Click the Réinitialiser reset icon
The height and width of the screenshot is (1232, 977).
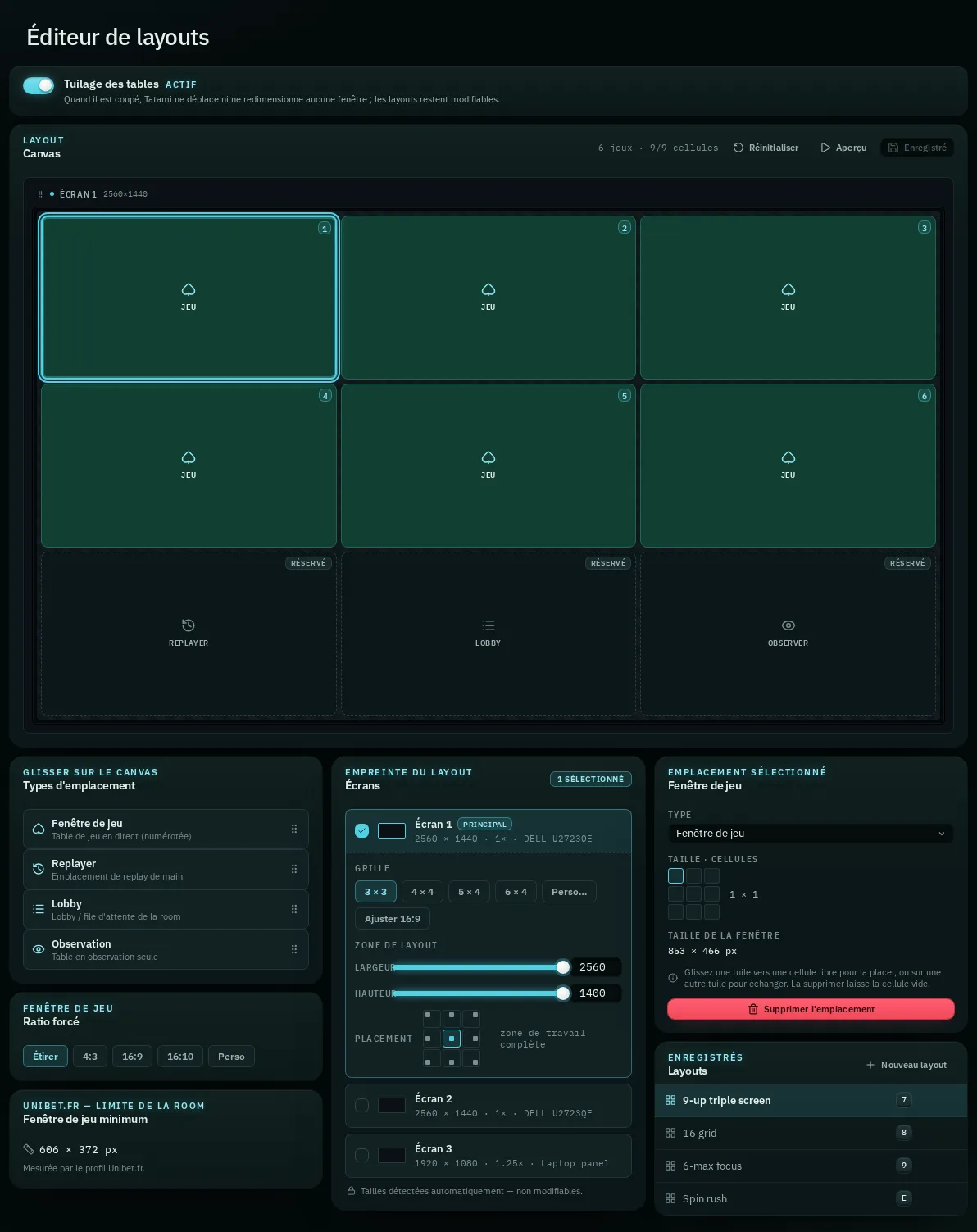click(x=738, y=148)
